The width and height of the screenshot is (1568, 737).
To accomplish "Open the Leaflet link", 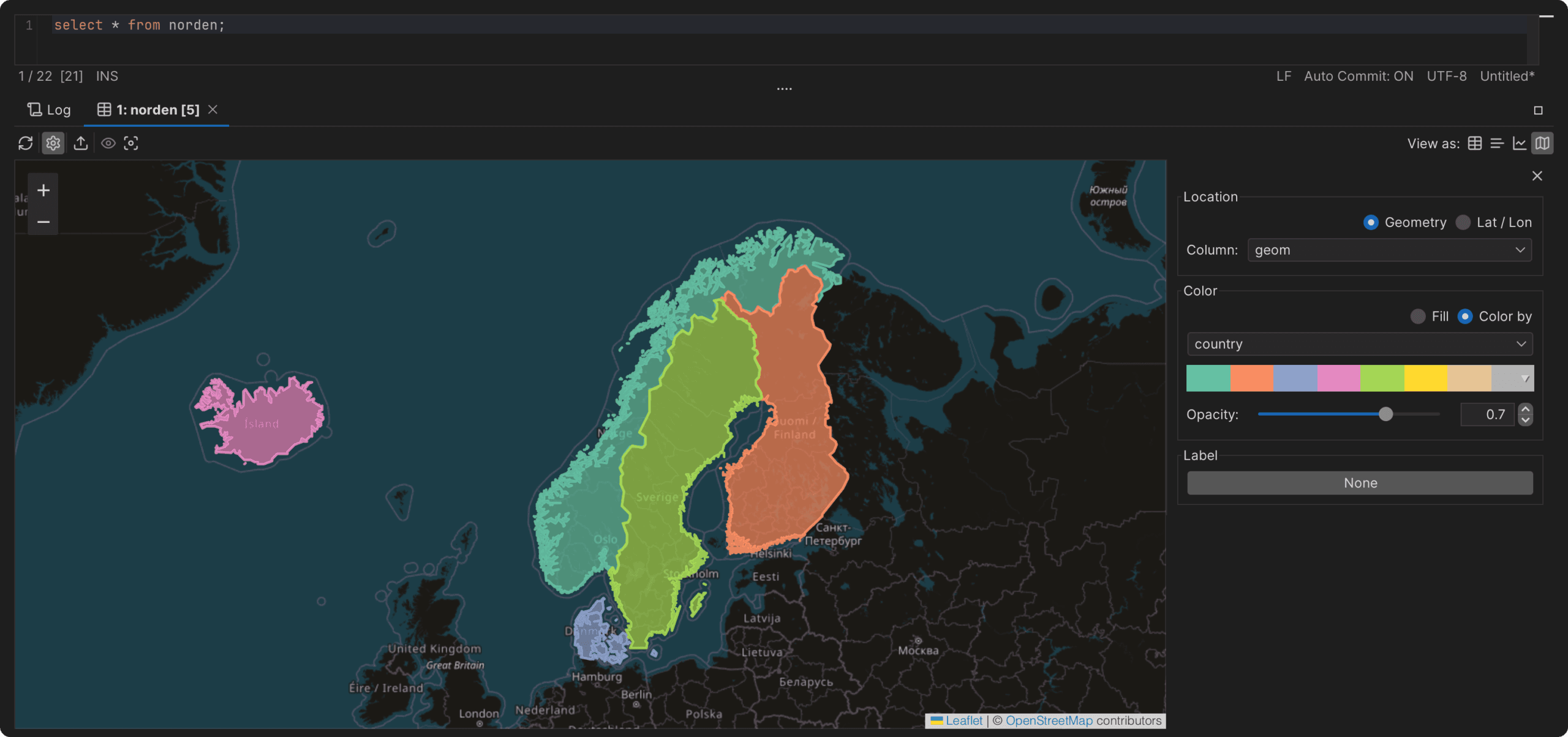I will coord(963,720).
